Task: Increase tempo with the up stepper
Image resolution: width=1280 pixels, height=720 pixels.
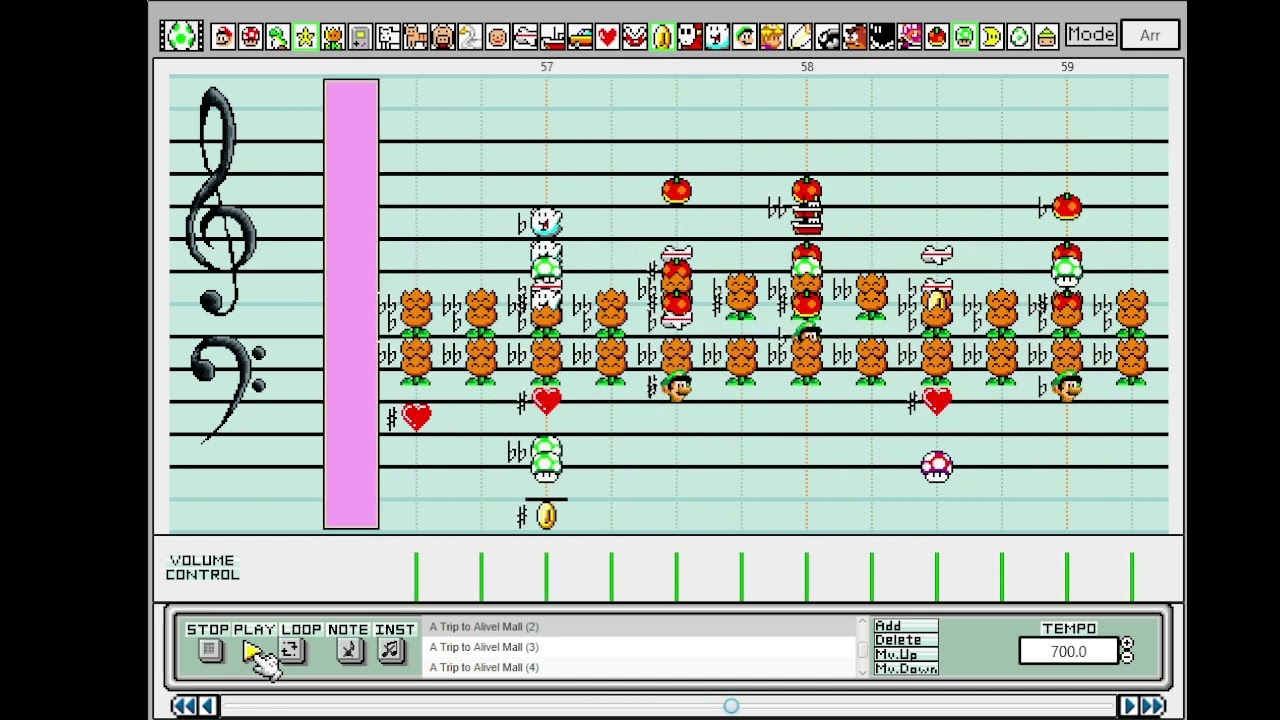Action: point(1127,645)
